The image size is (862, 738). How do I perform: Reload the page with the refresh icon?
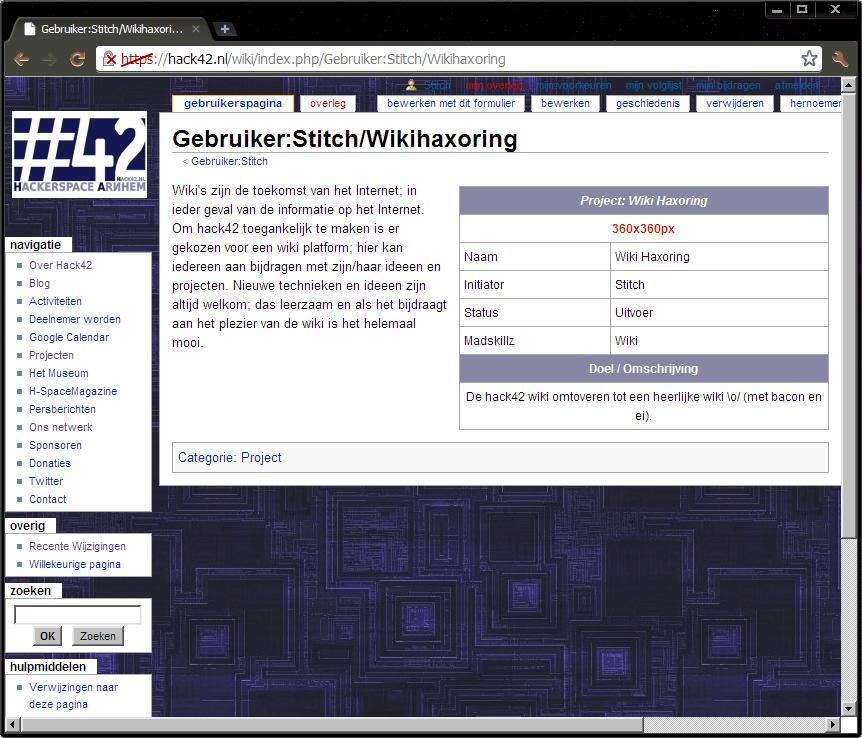(x=77, y=59)
